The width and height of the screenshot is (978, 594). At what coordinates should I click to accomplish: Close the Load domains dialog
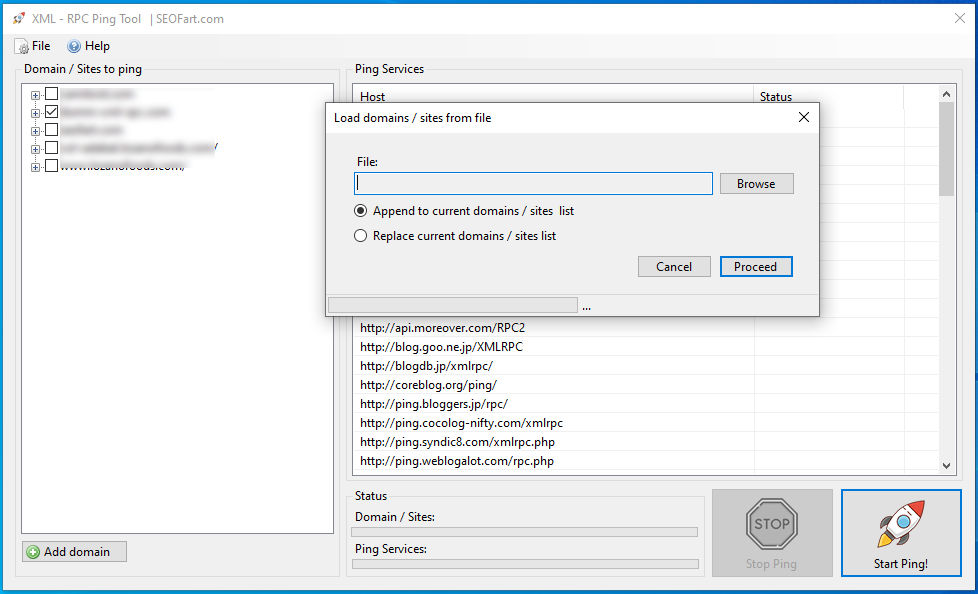click(x=803, y=118)
